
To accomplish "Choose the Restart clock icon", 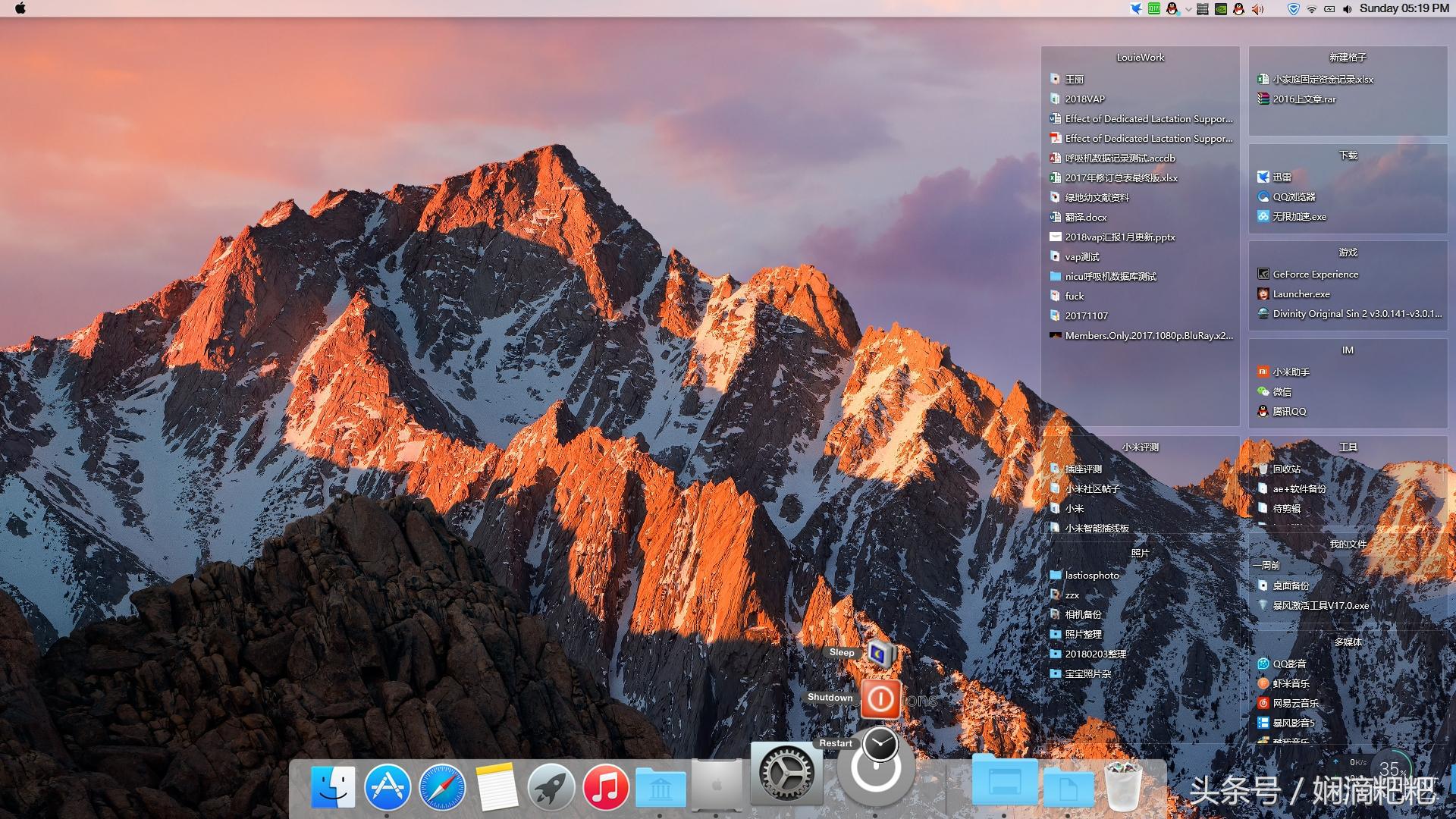I will pos(880,745).
